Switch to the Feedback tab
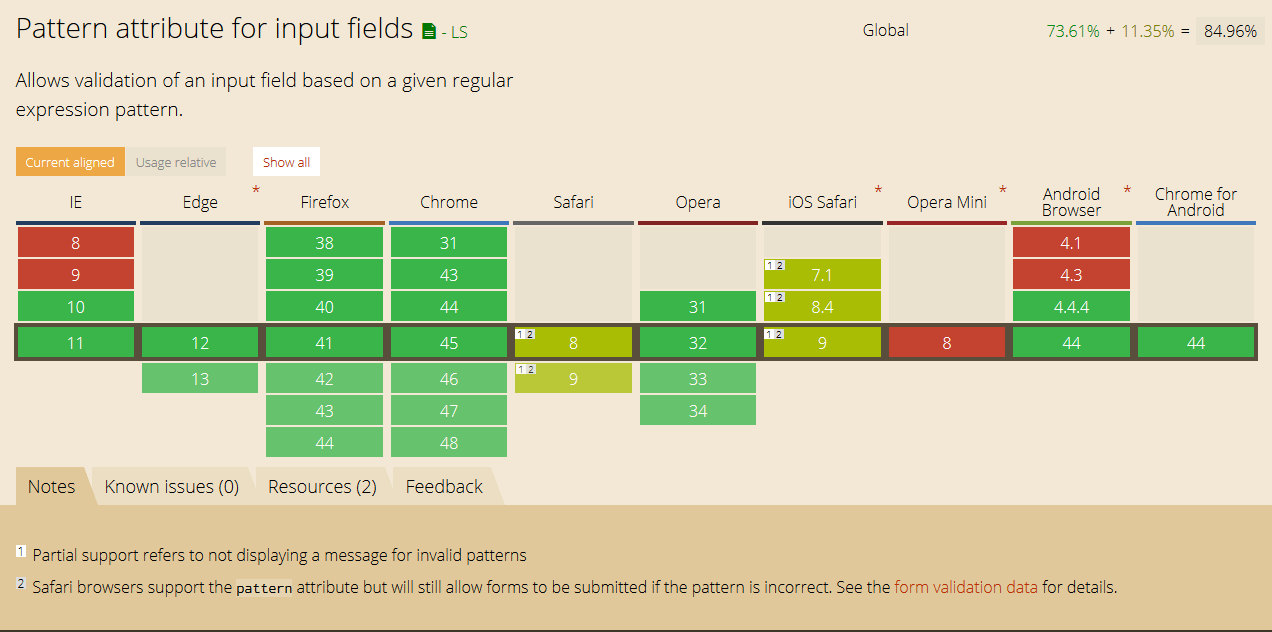 pyautogui.click(x=444, y=487)
